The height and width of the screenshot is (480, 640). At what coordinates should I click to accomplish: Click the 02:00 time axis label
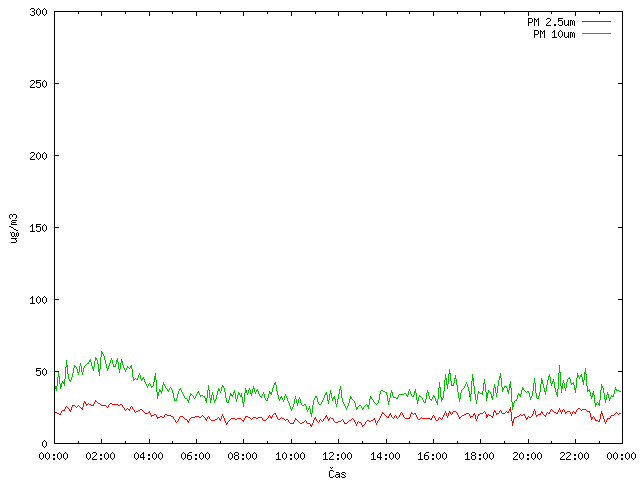[101, 456]
